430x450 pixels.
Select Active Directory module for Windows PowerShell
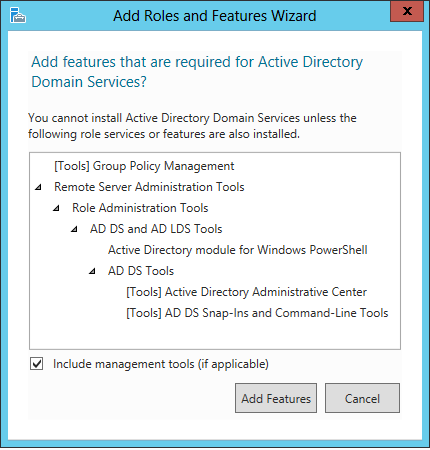pyautogui.click(x=238, y=250)
